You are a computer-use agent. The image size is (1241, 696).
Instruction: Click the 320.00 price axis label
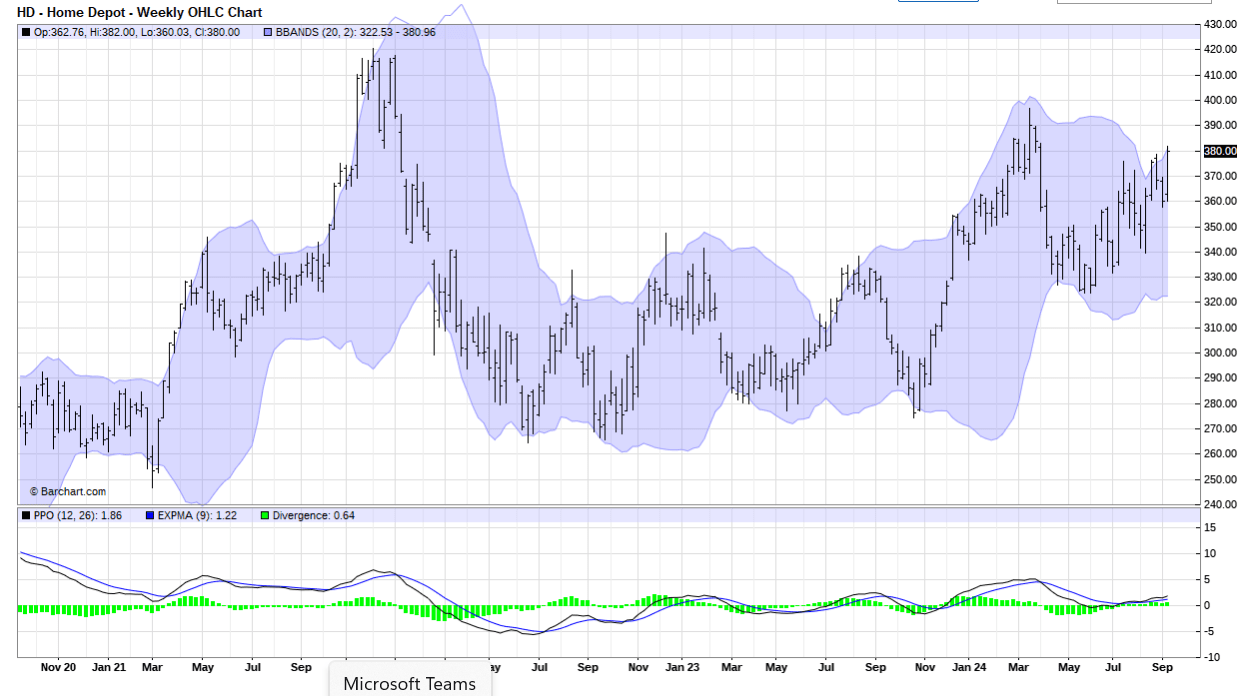(x=1220, y=303)
